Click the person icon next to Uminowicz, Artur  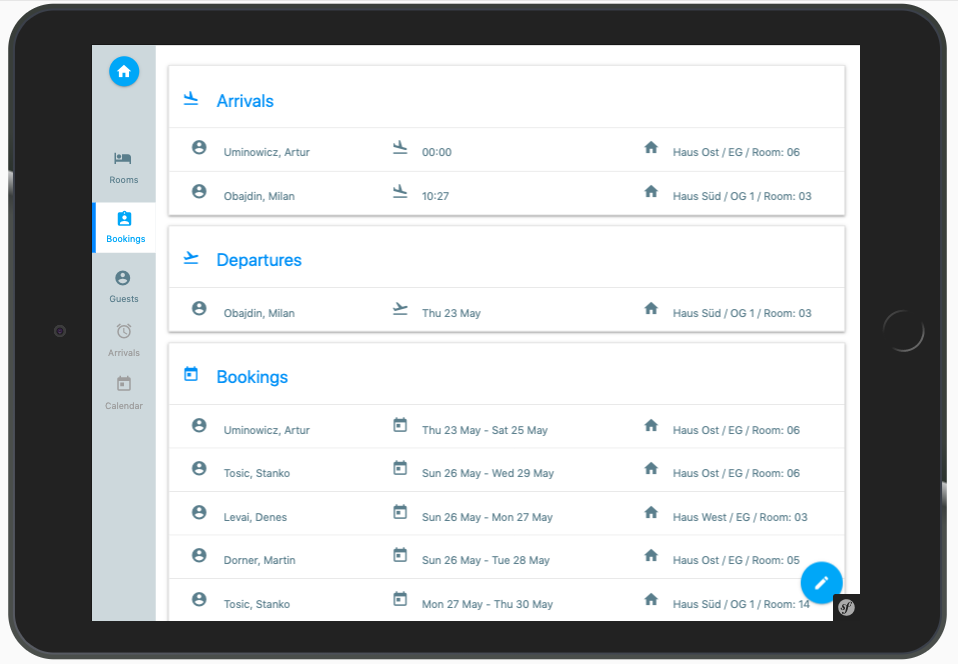point(199,147)
